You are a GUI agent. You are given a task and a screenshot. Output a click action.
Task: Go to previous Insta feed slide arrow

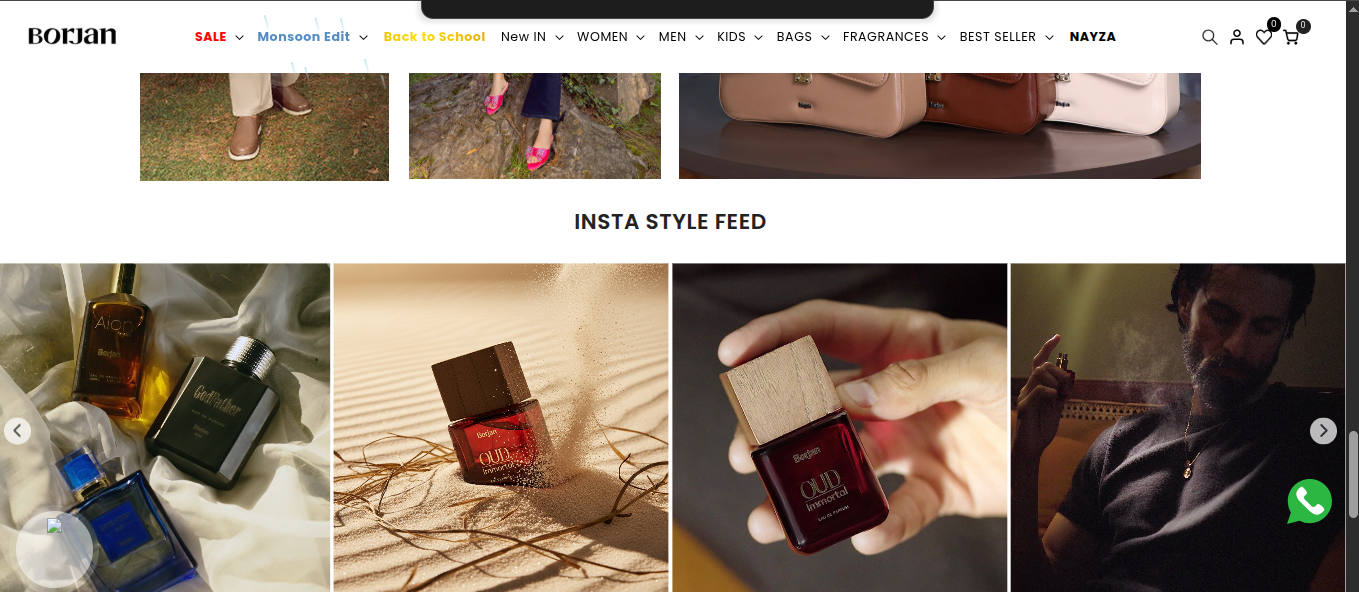tap(17, 431)
